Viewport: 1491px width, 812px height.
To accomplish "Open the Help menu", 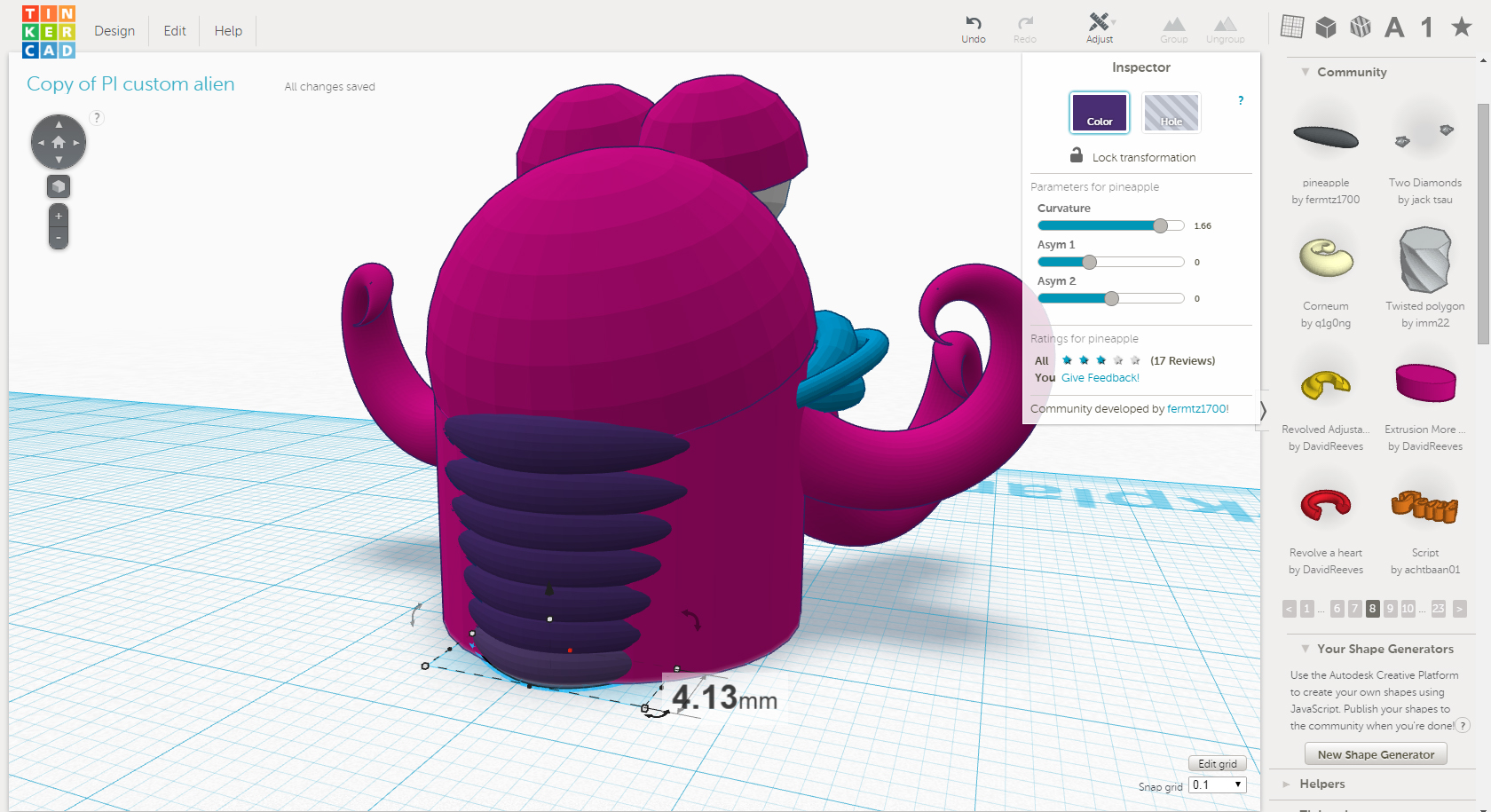I will point(228,30).
